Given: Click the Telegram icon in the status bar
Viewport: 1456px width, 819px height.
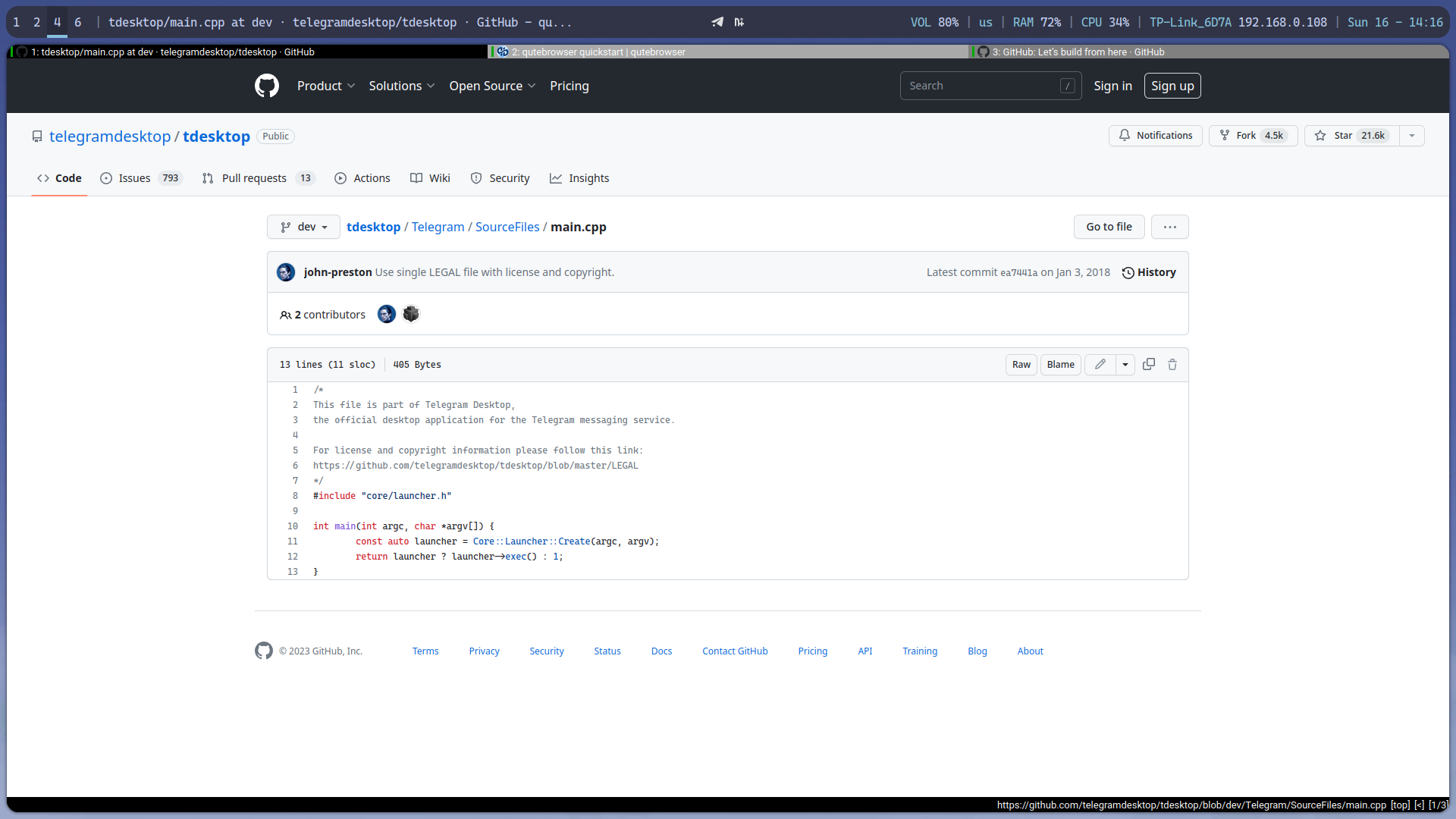Looking at the screenshot, I should (x=717, y=22).
